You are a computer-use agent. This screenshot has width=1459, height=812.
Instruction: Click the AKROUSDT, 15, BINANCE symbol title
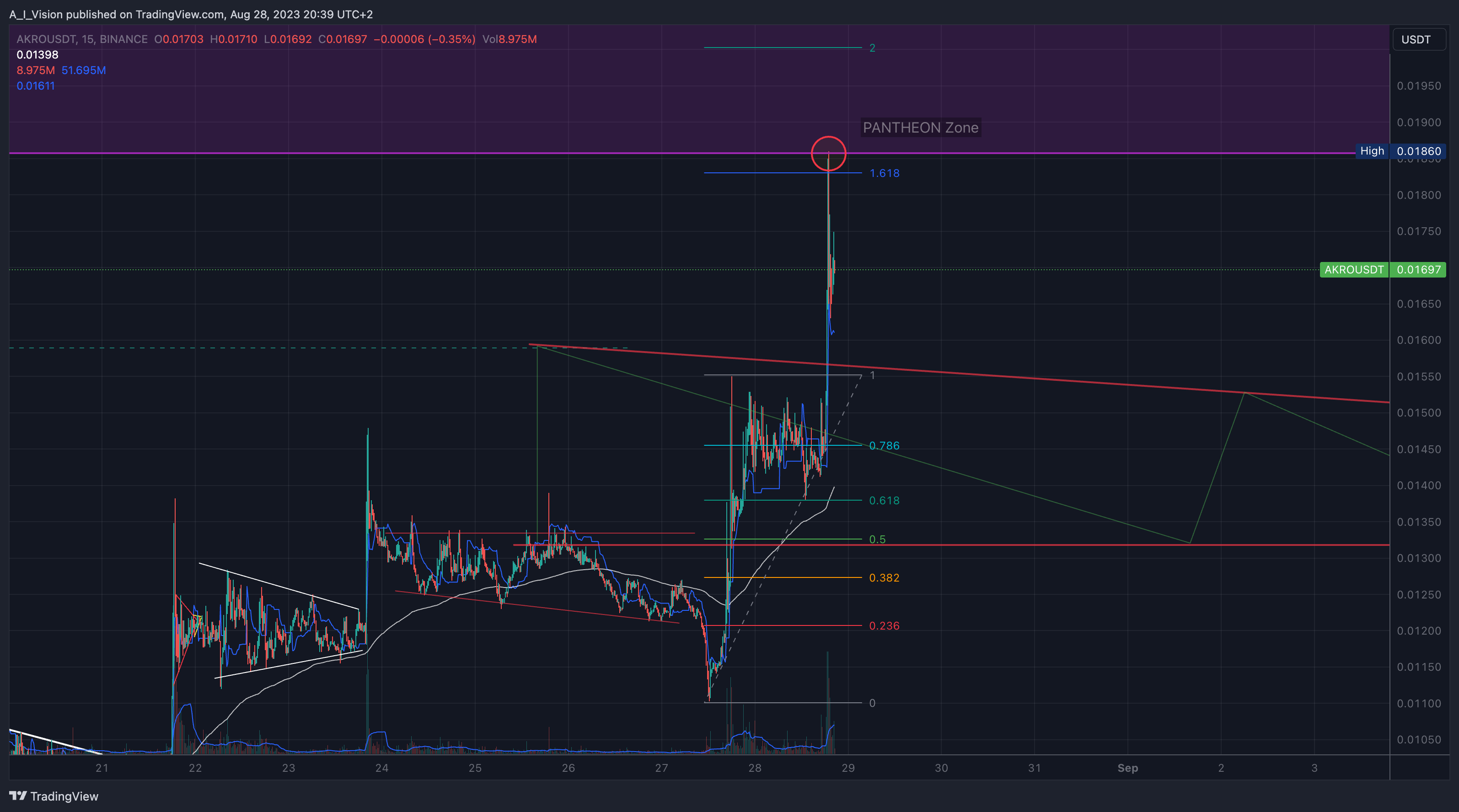[x=82, y=39]
